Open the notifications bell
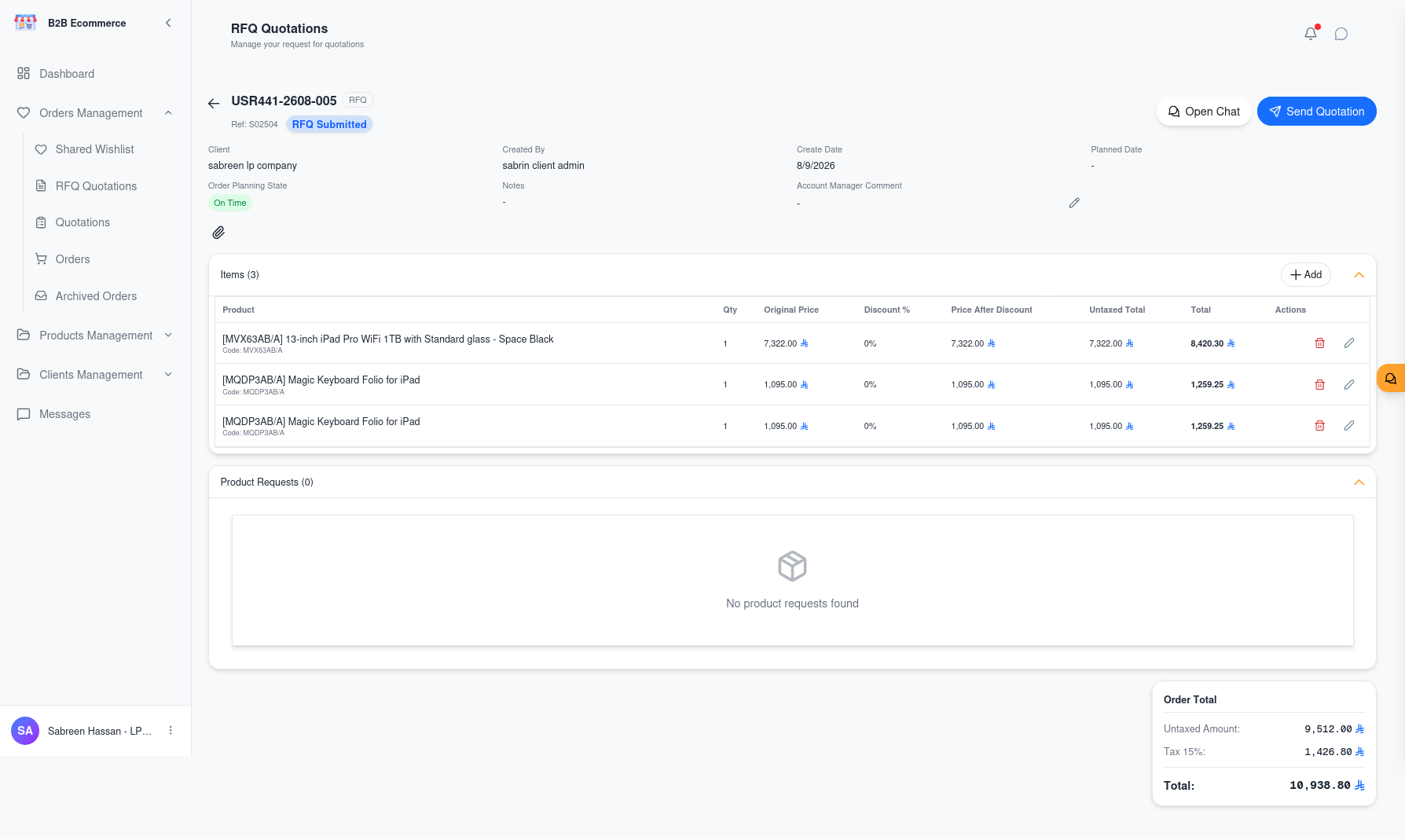 pyautogui.click(x=1310, y=34)
